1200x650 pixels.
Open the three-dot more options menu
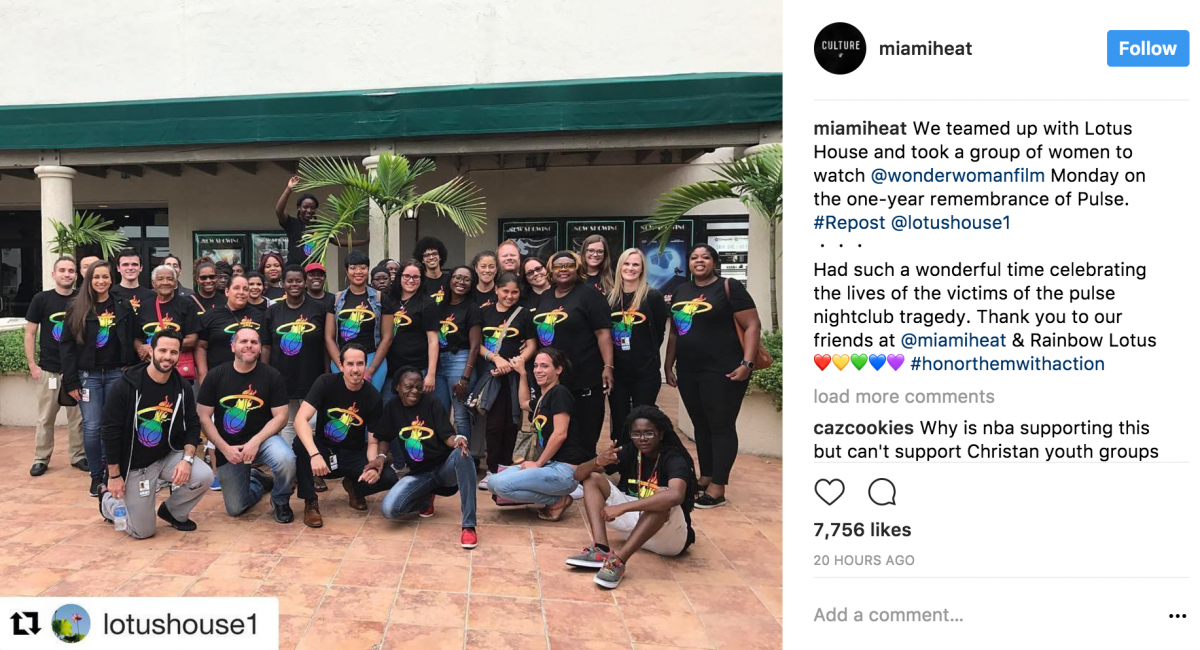pos(1177,616)
